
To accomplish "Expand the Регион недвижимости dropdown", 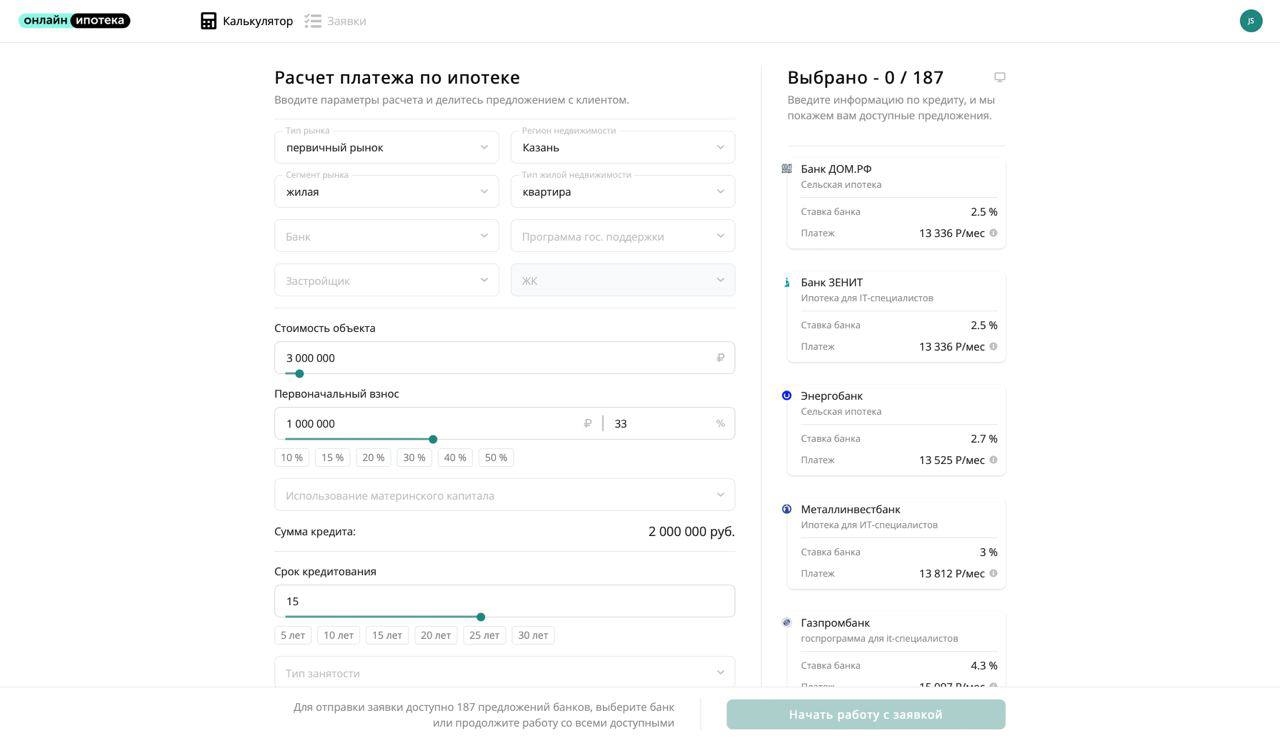I will point(622,148).
